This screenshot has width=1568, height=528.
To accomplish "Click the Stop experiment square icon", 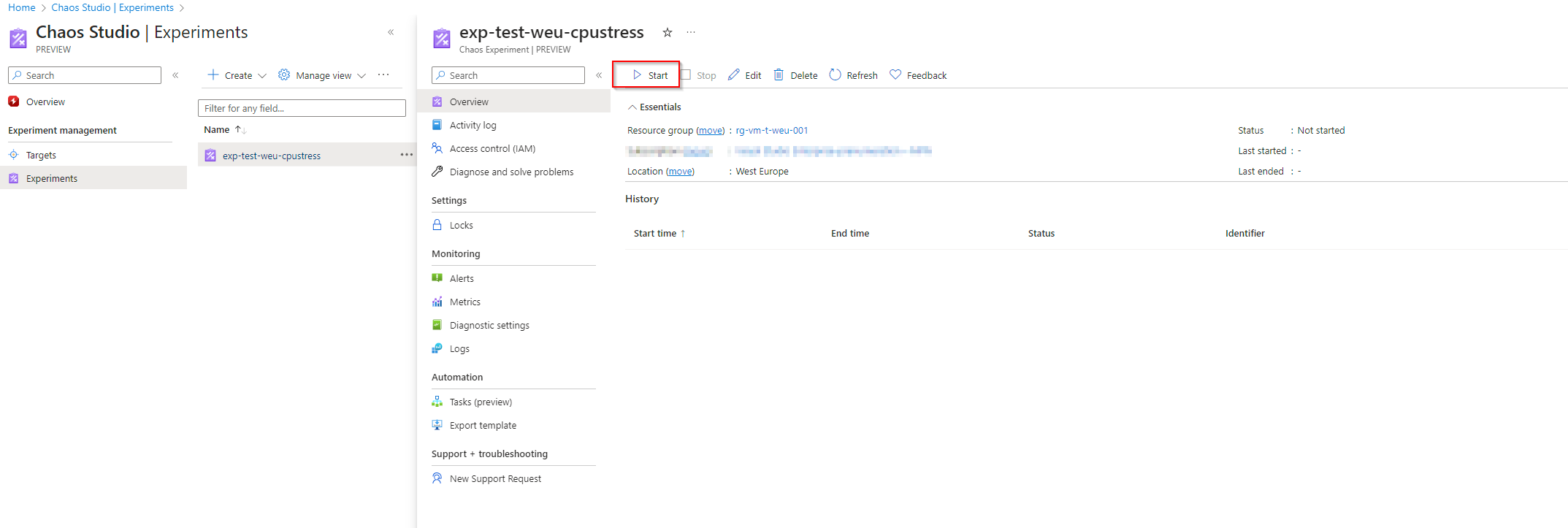I will [x=686, y=74].
